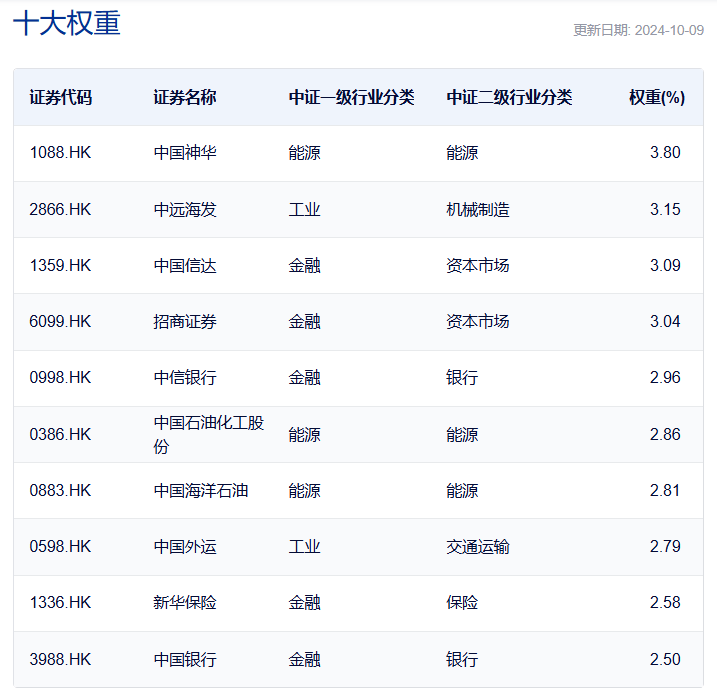Image resolution: width=717 pixels, height=698 pixels.
Task: Click the 证券代码 column header
Action: (x=61, y=97)
